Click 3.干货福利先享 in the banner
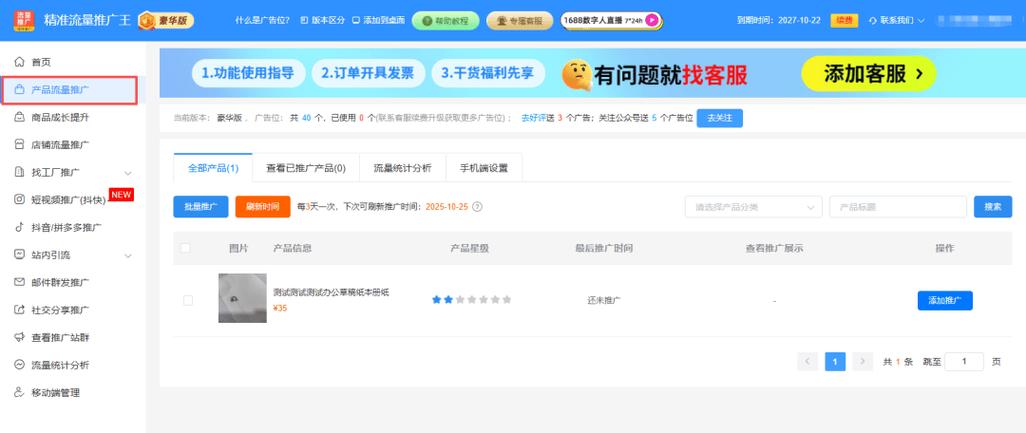The width and height of the screenshot is (1026, 433). 487,73
